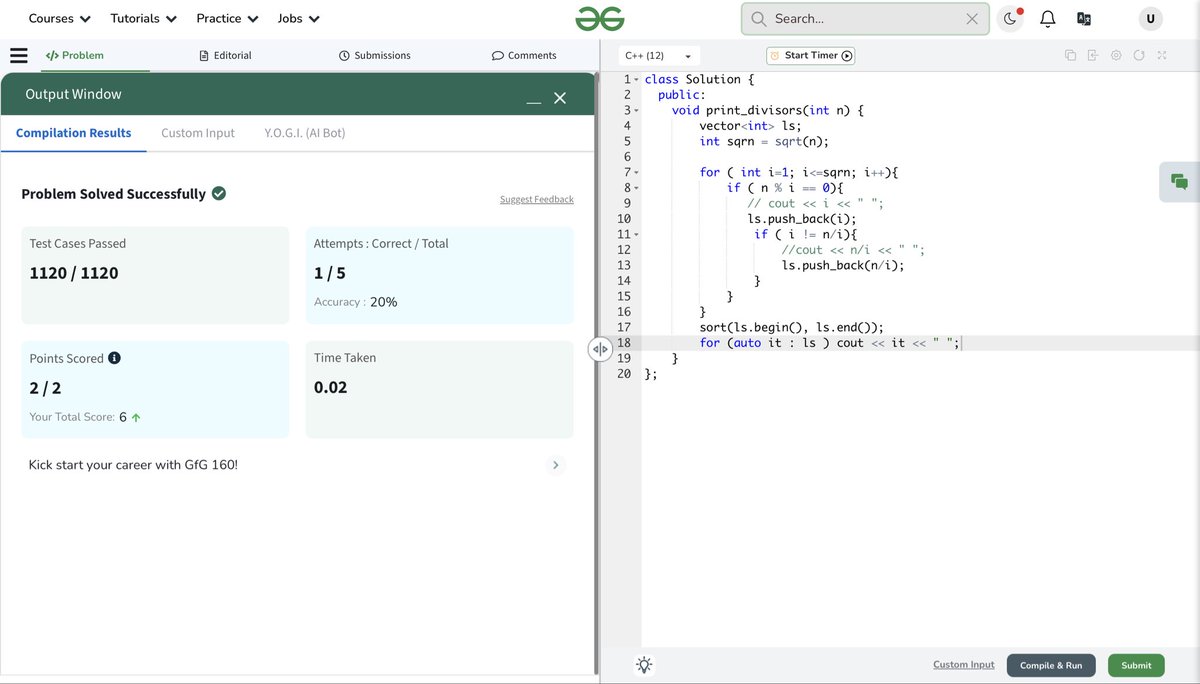This screenshot has width=1200, height=684.
Task: Open editor settings gear
Action: (1116, 56)
